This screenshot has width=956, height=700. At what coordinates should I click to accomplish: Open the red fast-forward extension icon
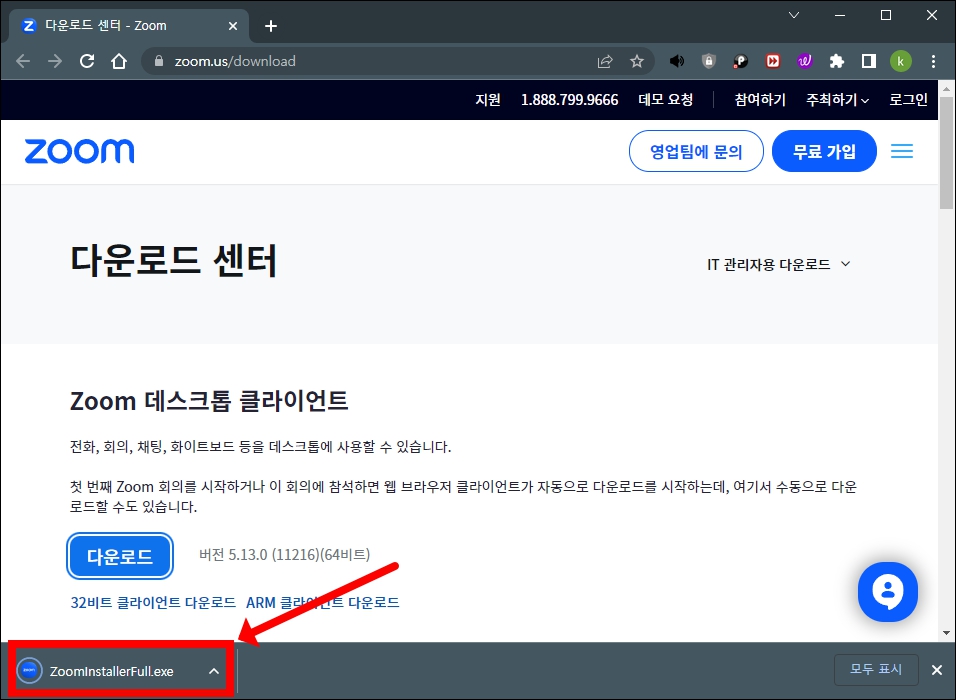[x=772, y=61]
